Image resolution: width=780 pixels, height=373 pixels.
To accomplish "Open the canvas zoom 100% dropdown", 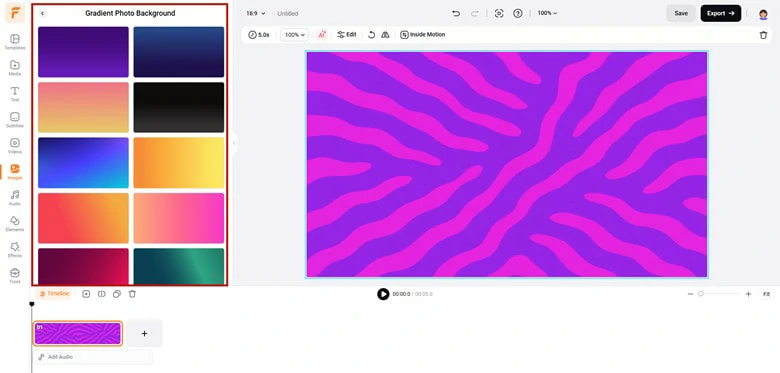I will [x=547, y=13].
